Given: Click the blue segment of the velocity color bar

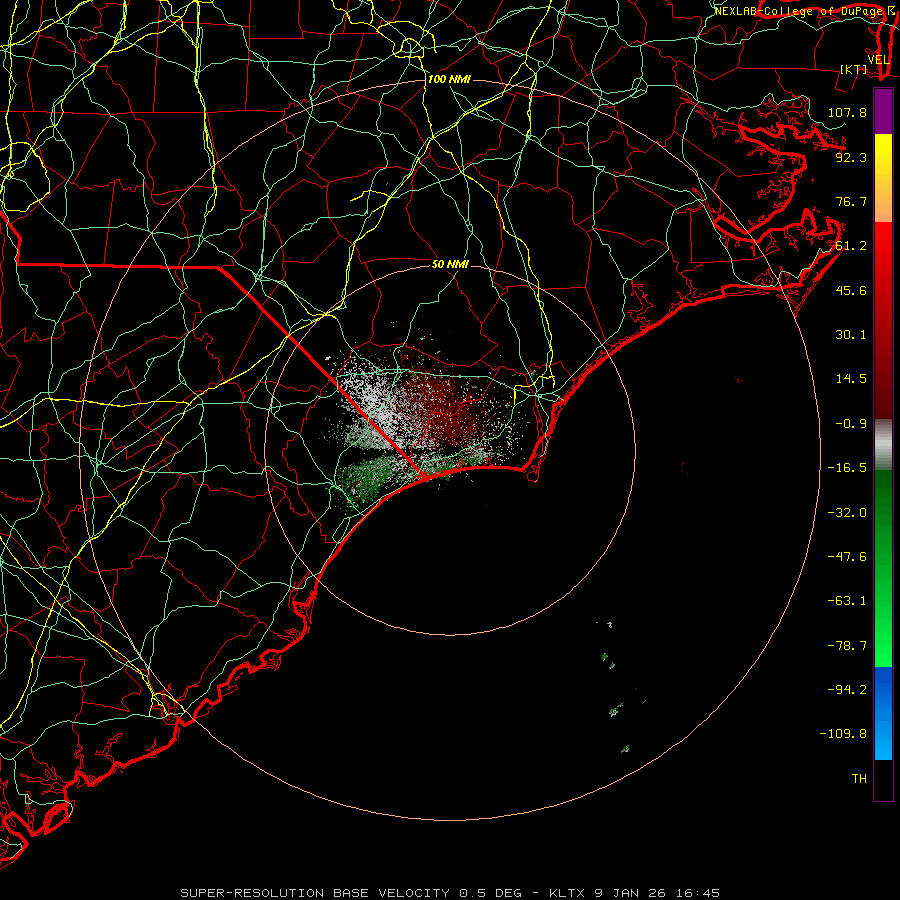Looking at the screenshot, I should pyautogui.click(x=883, y=713).
